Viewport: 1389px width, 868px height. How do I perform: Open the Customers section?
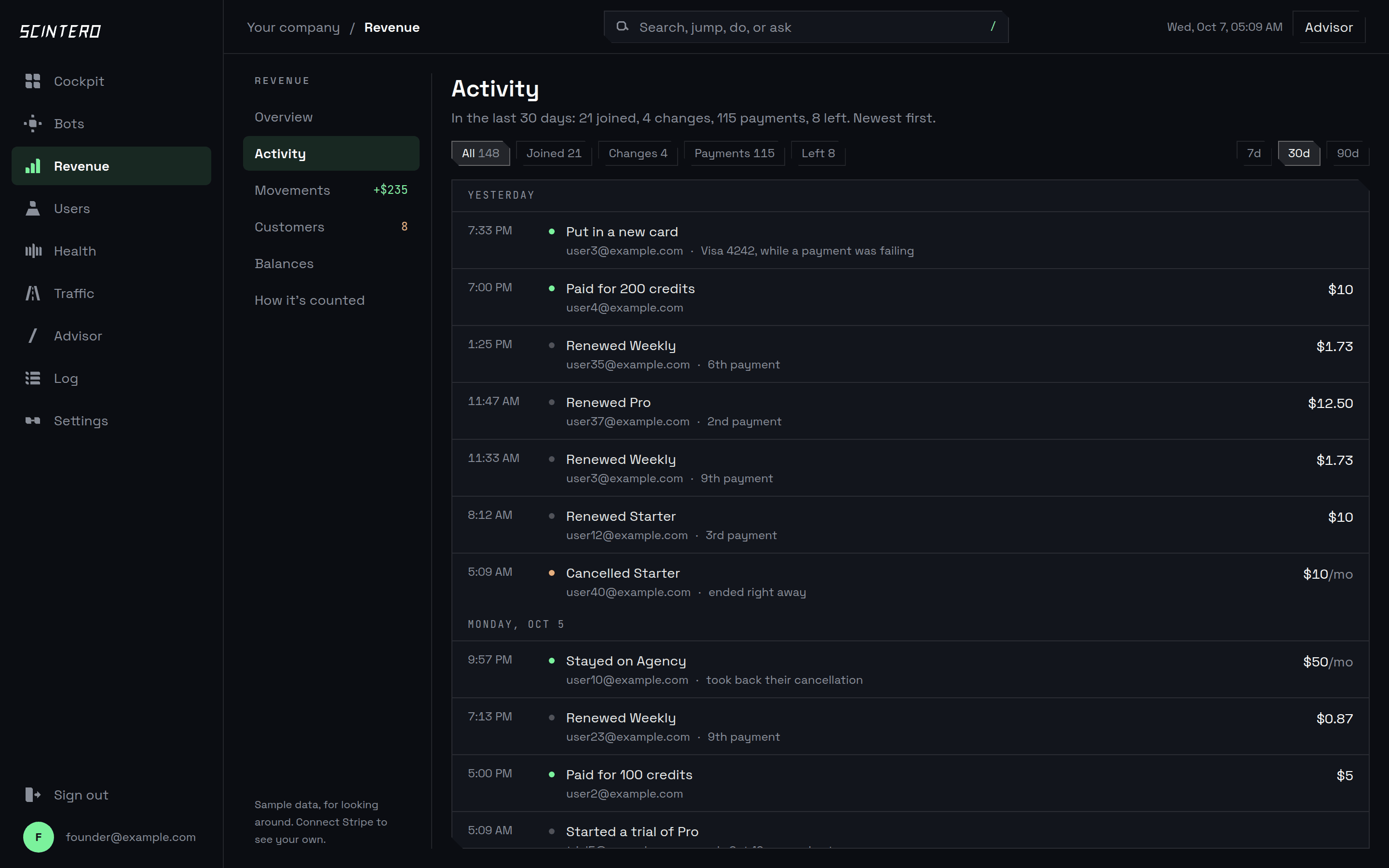pos(331,227)
